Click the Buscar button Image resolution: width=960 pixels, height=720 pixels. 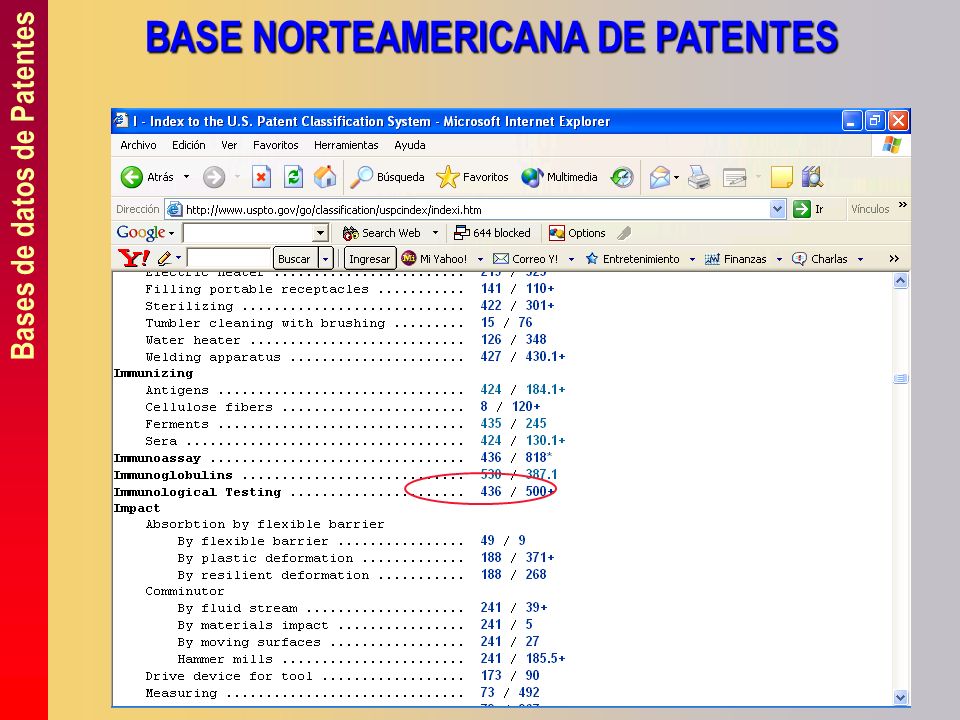[x=294, y=259]
